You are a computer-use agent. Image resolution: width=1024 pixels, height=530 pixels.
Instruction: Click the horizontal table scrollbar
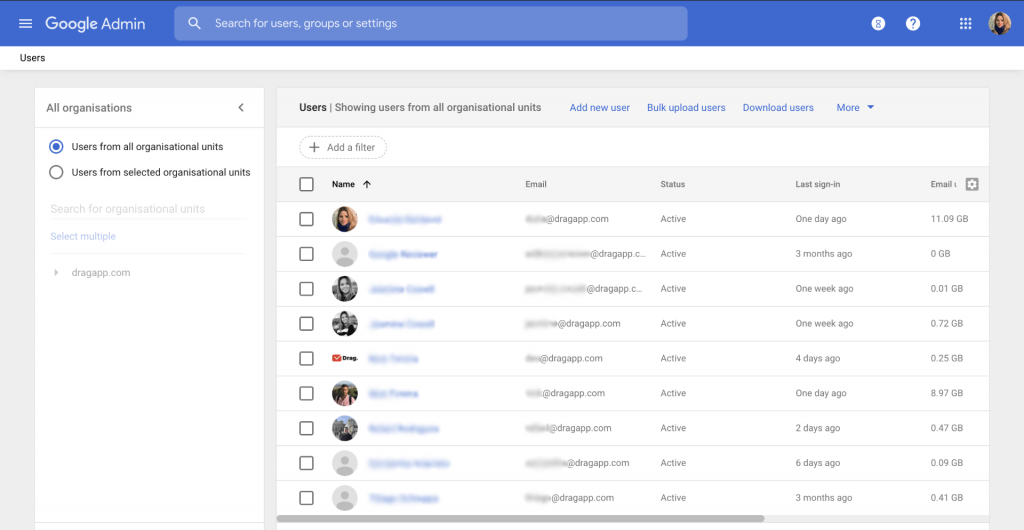click(x=520, y=519)
